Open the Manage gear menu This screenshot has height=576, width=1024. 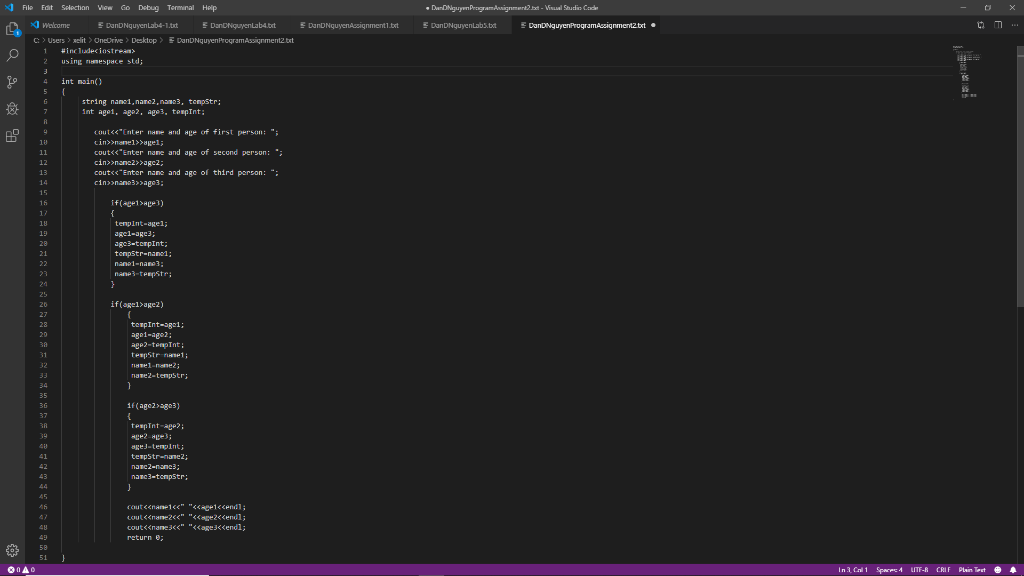(x=12, y=551)
